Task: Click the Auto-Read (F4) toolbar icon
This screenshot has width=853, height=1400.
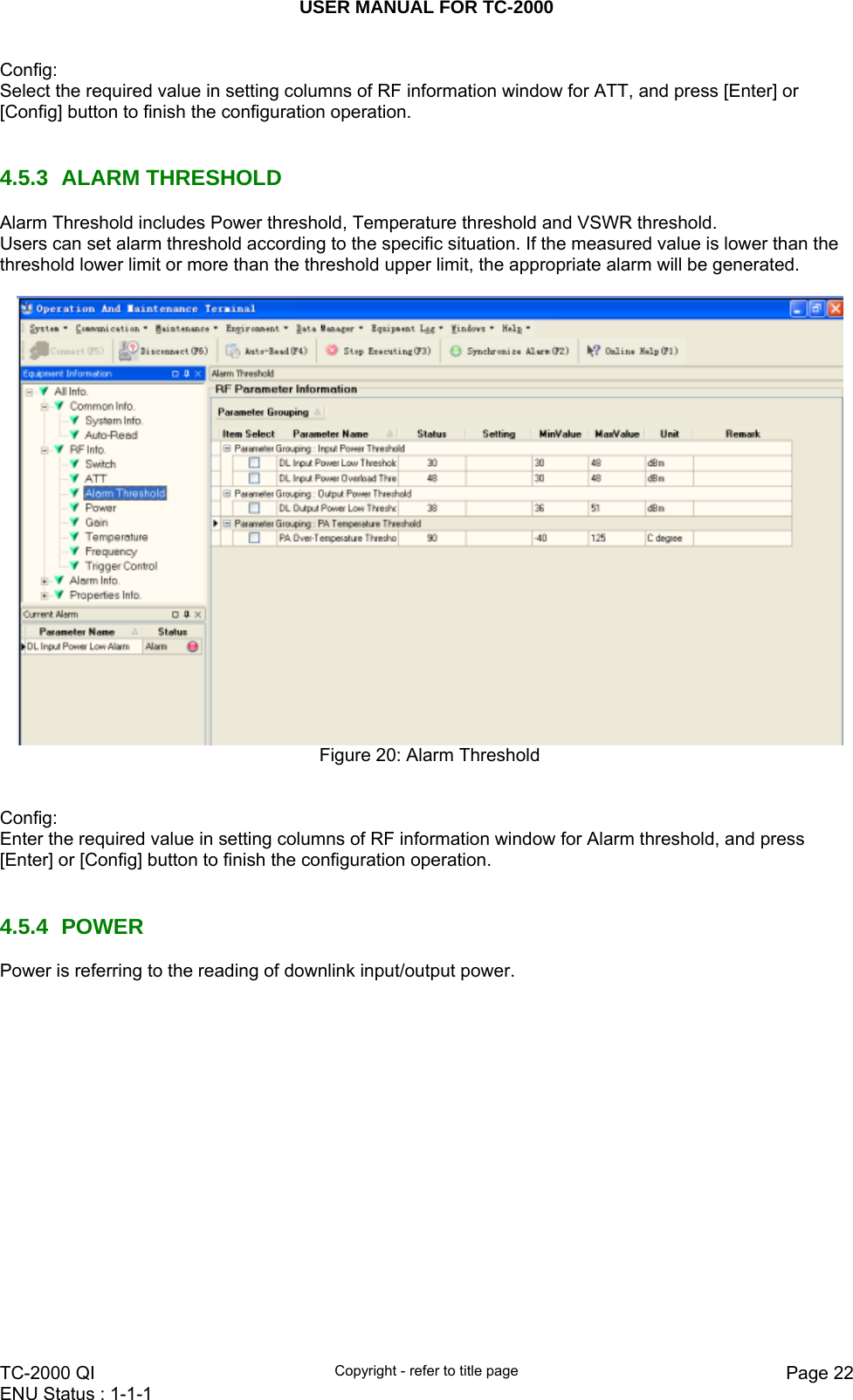Action: point(232,350)
